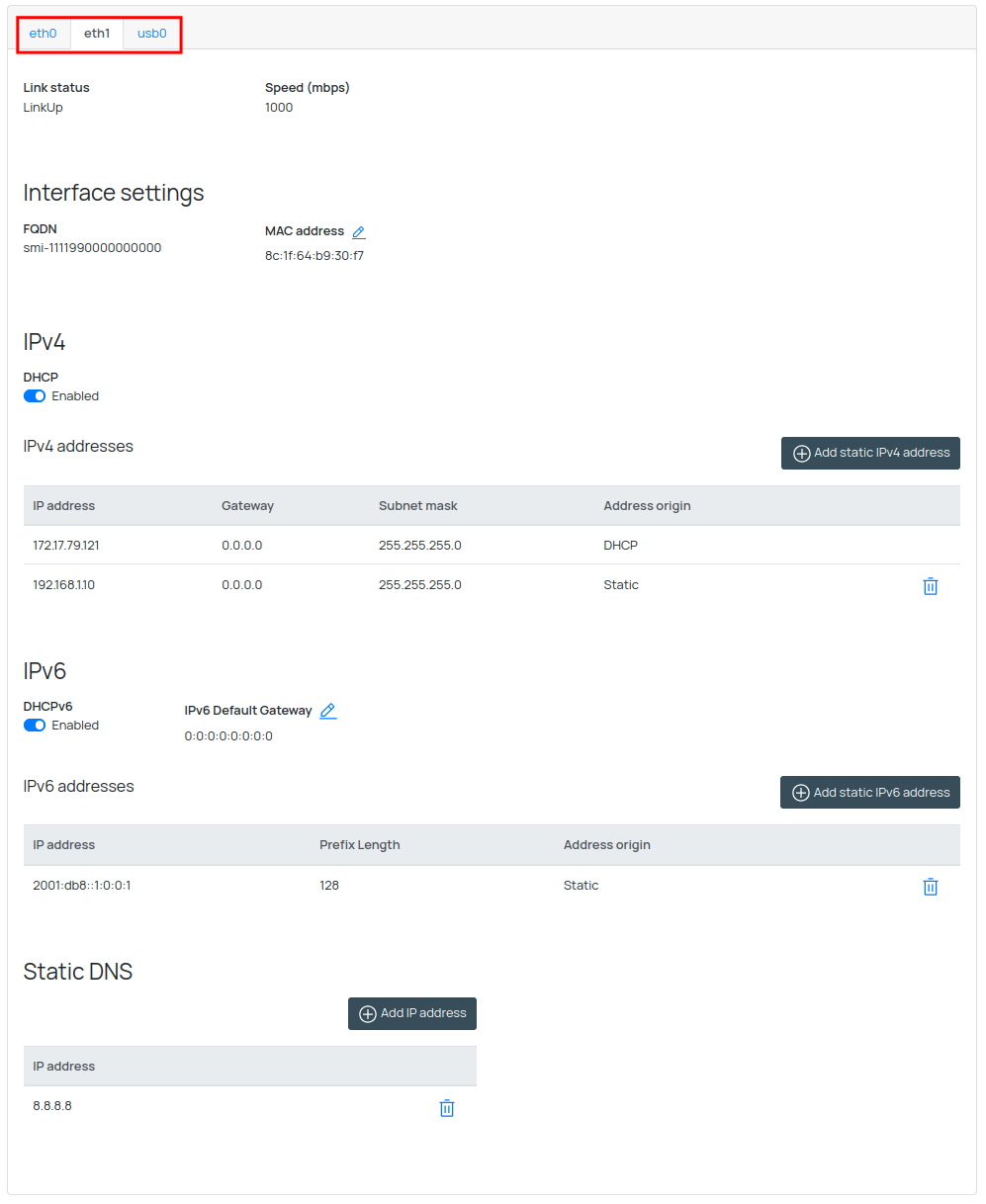Disable the IPv4 DHCP toggle
Screen dimensions: 986x1204
(x=35, y=396)
